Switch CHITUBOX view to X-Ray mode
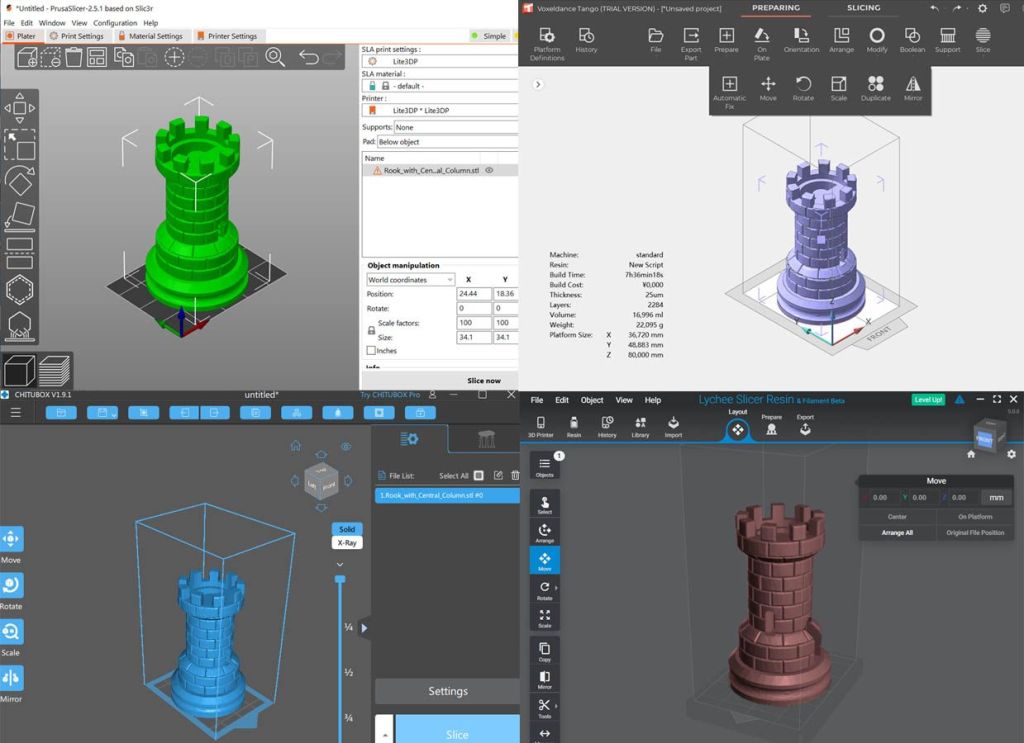 pos(345,543)
